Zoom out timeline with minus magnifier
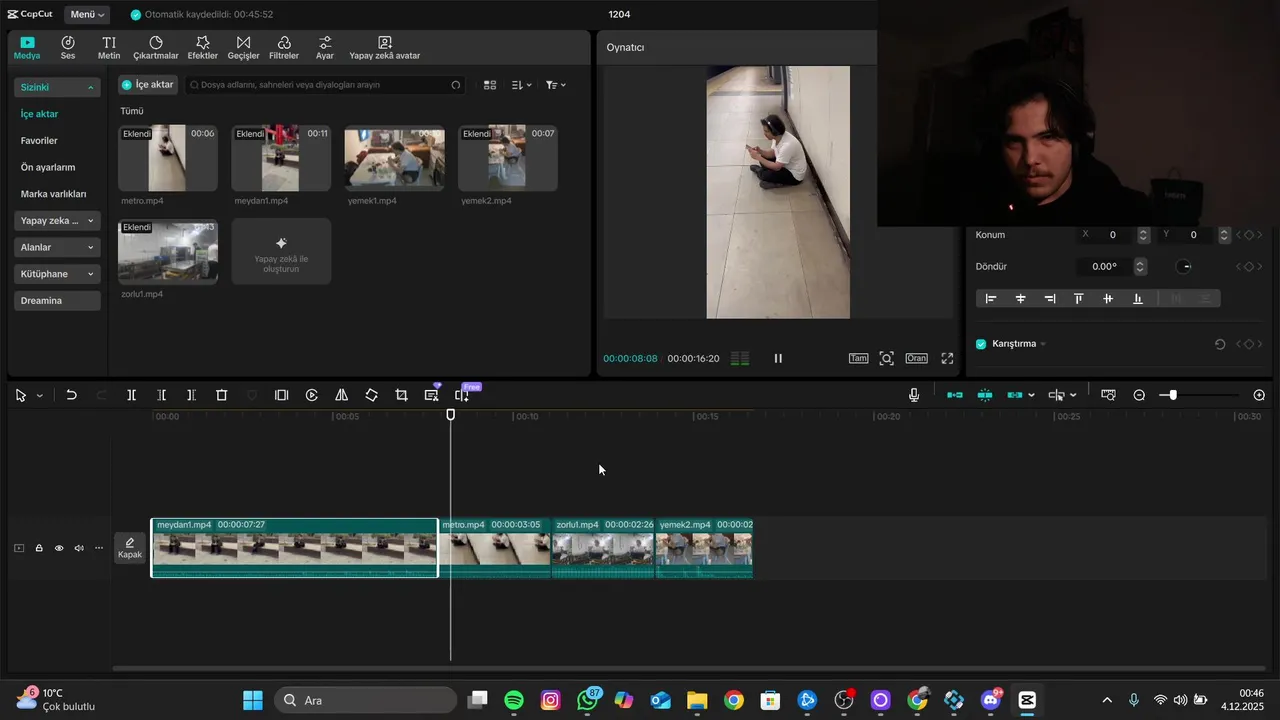1280x720 pixels. (x=1139, y=395)
